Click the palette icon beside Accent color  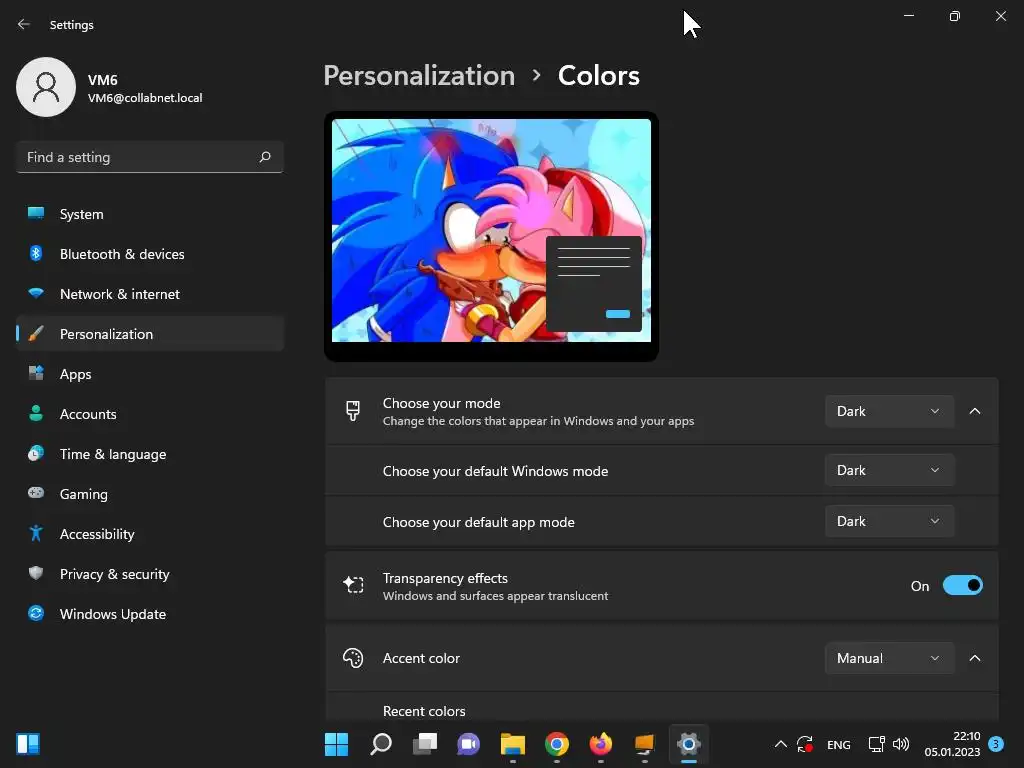pos(353,658)
